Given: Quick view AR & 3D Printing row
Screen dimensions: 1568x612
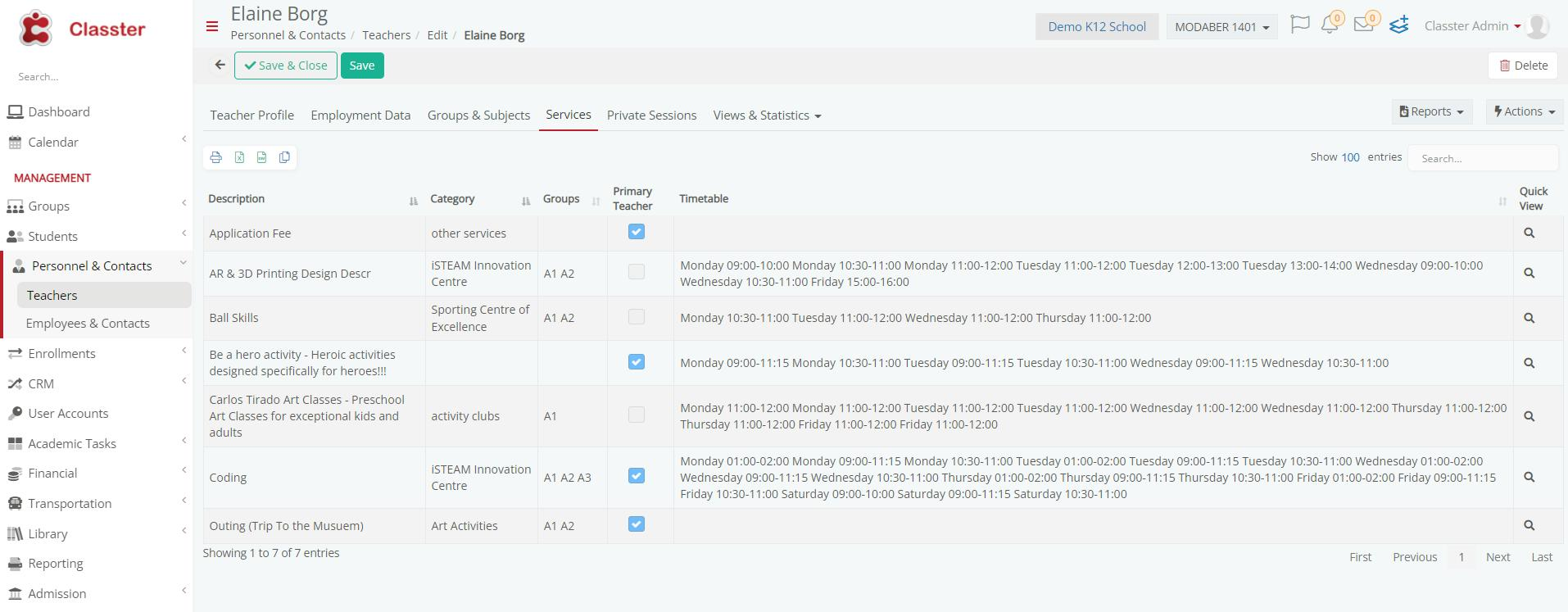Looking at the screenshot, I should [x=1529, y=274].
